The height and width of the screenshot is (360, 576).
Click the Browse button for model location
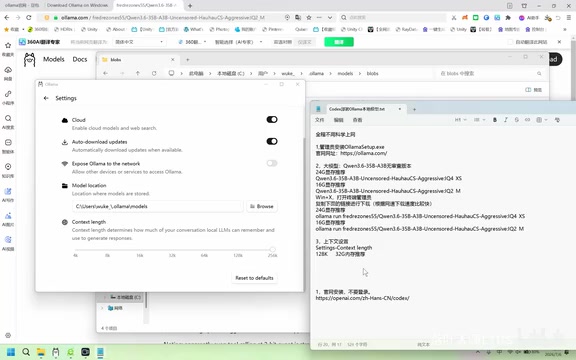[262, 206]
